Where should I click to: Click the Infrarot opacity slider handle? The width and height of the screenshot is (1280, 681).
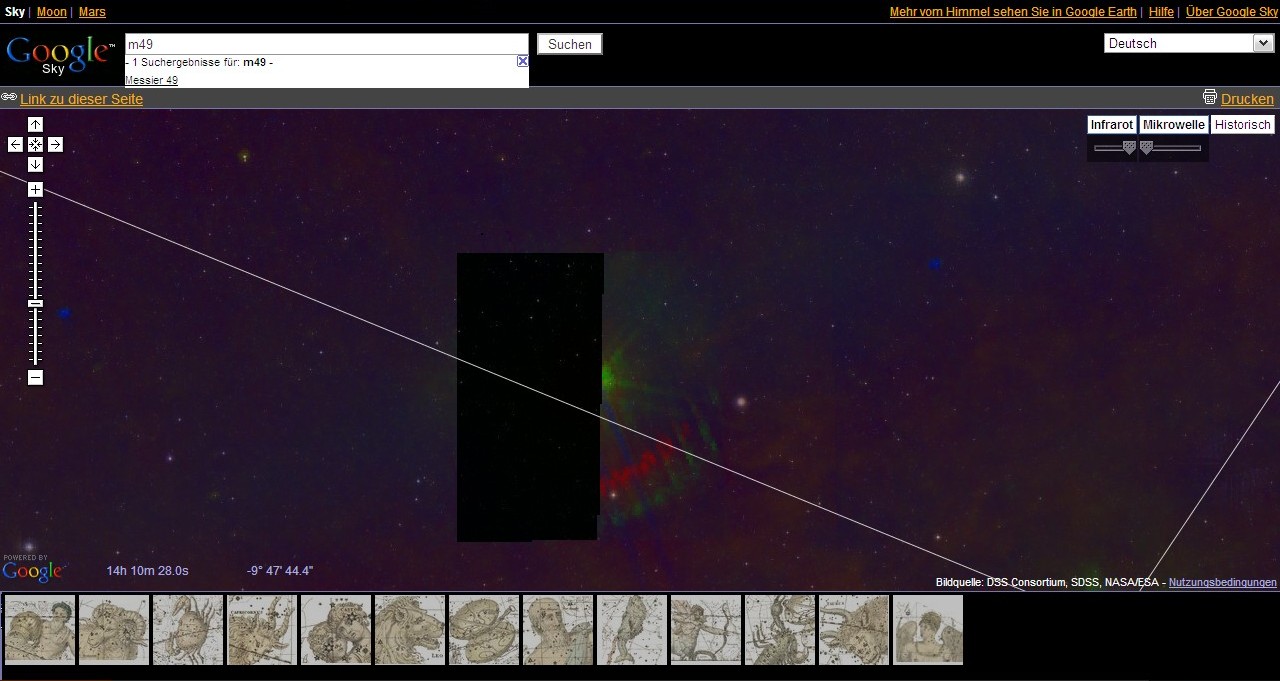1129,147
